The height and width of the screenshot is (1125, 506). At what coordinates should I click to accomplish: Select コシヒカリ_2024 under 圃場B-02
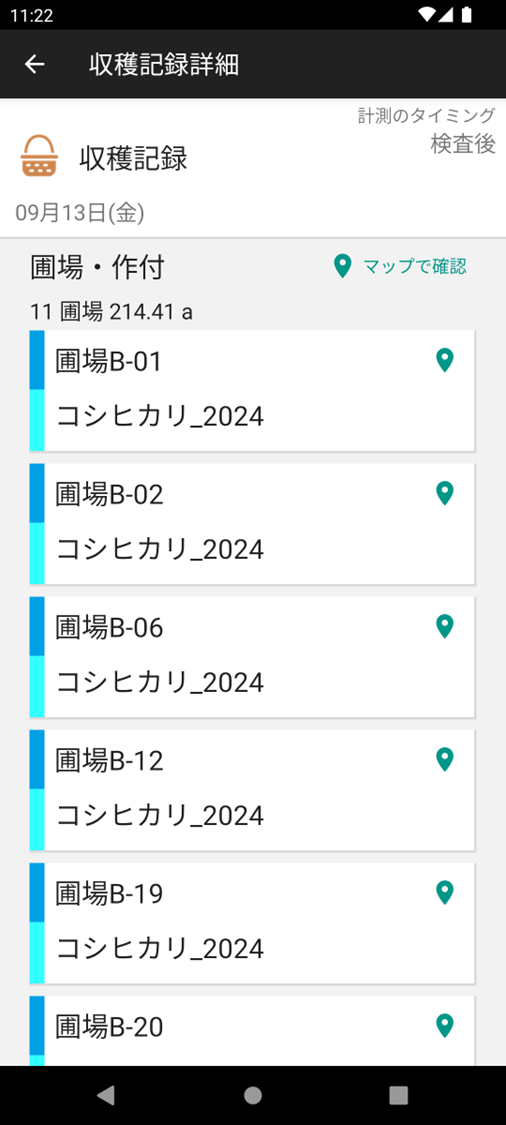[x=160, y=549]
